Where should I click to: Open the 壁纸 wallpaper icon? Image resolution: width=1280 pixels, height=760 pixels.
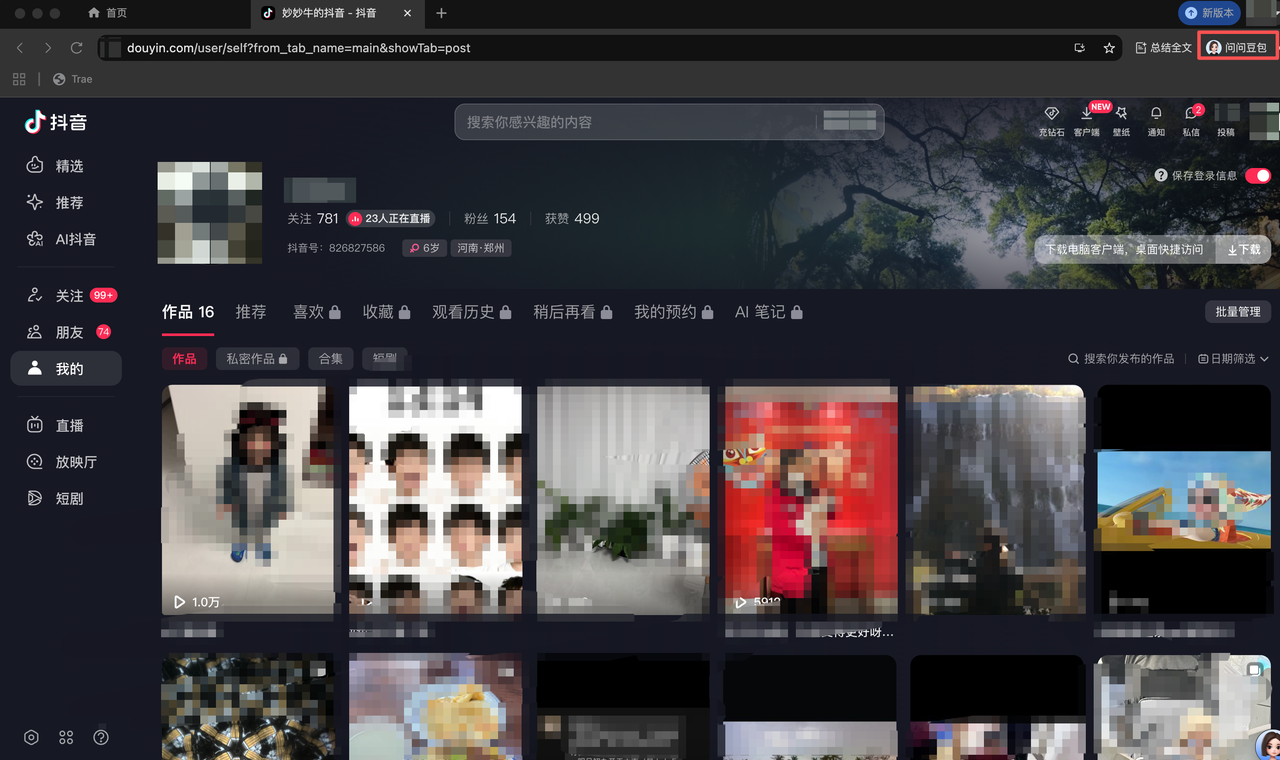tap(1121, 115)
